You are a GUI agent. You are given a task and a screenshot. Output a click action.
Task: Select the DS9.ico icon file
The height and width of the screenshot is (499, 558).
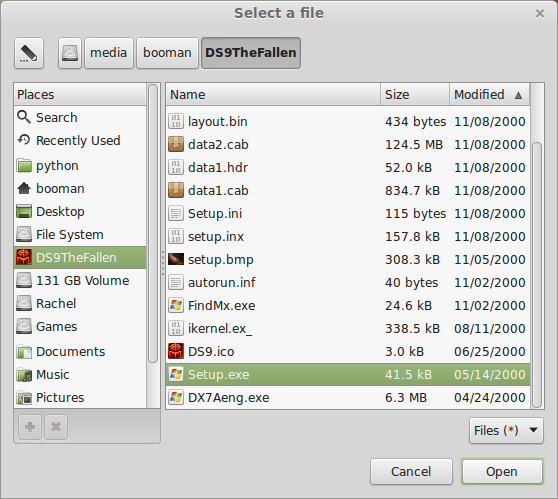point(348,352)
